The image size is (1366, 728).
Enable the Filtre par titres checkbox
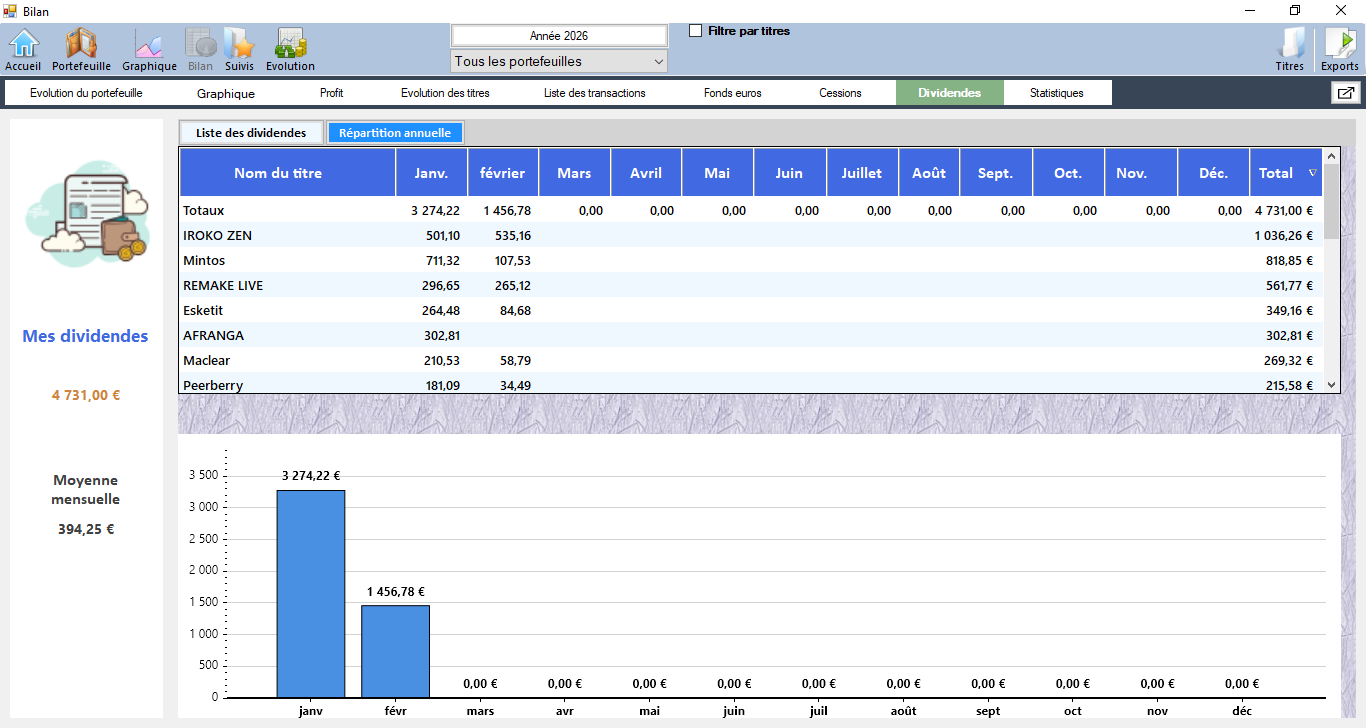(x=696, y=31)
